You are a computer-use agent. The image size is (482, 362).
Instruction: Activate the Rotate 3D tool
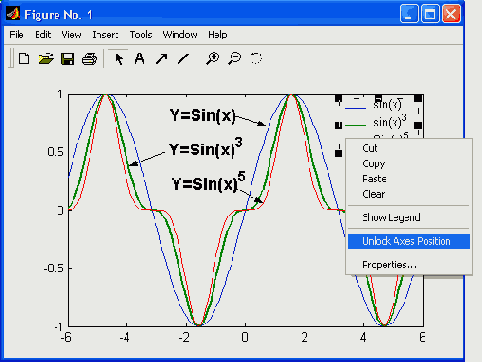pyautogui.click(x=256, y=58)
